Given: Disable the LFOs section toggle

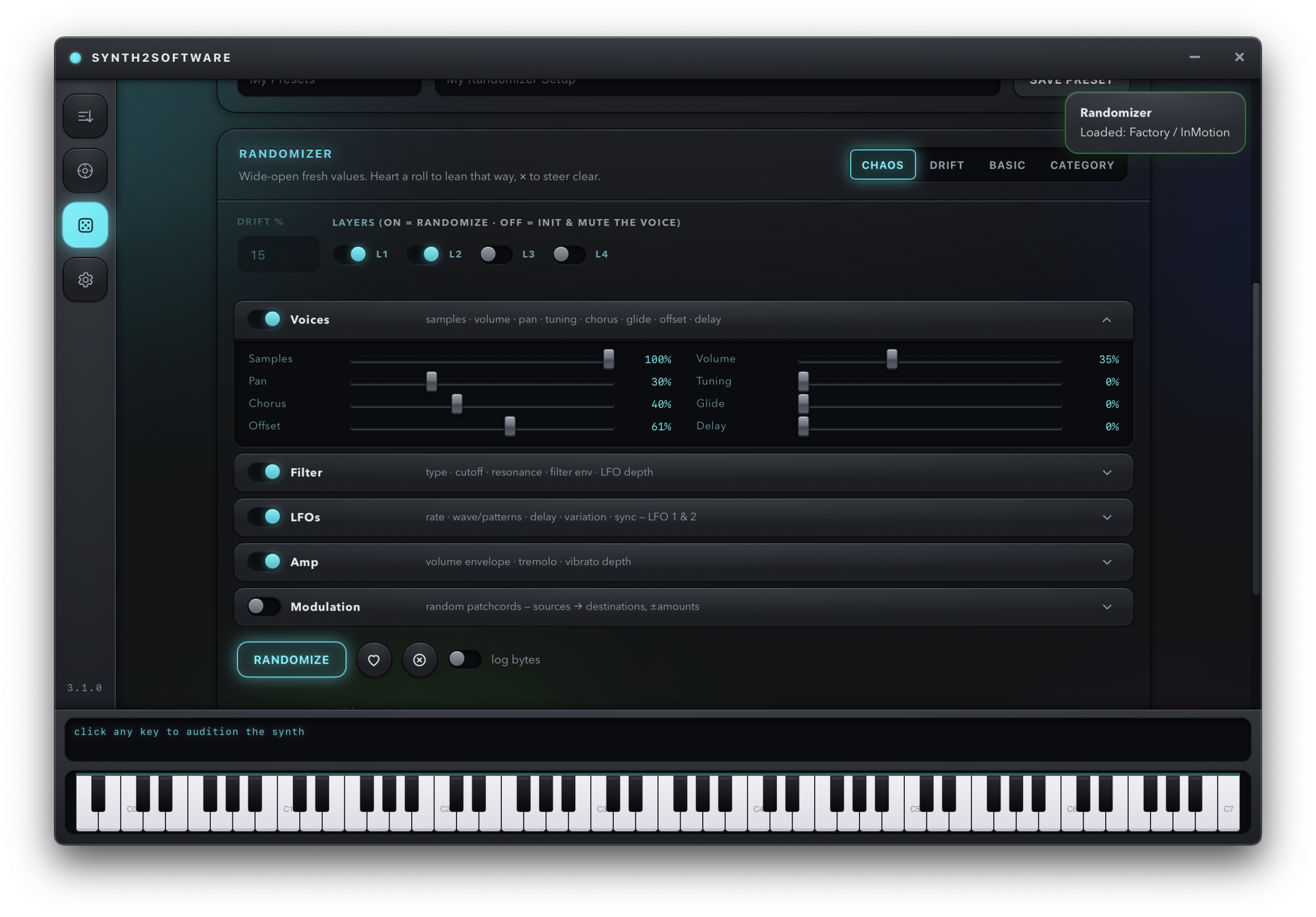Looking at the screenshot, I should (265, 517).
